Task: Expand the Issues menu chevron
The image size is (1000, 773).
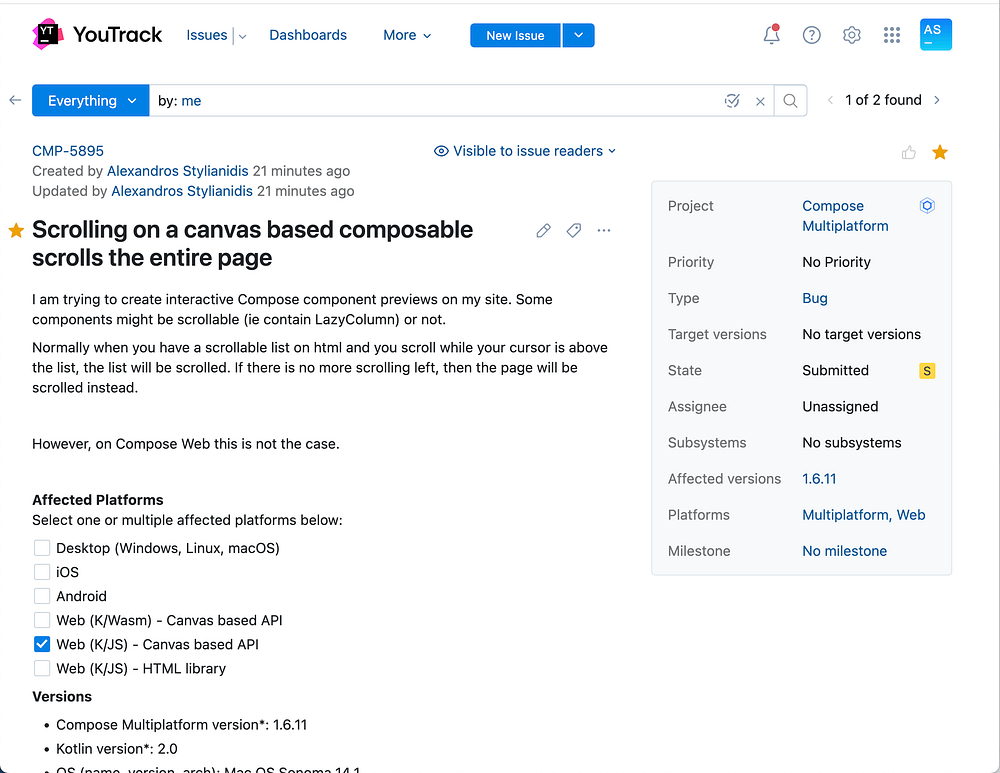Action: pyautogui.click(x=242, y=36)
